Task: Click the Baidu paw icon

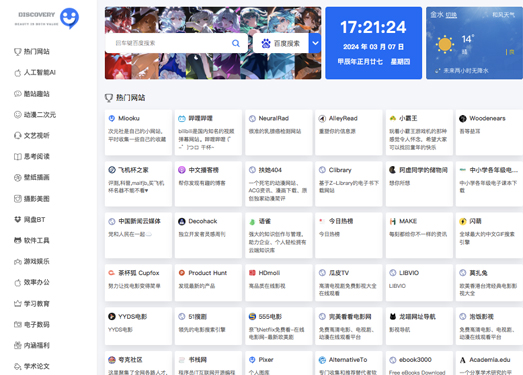Action: click(266, 43)
